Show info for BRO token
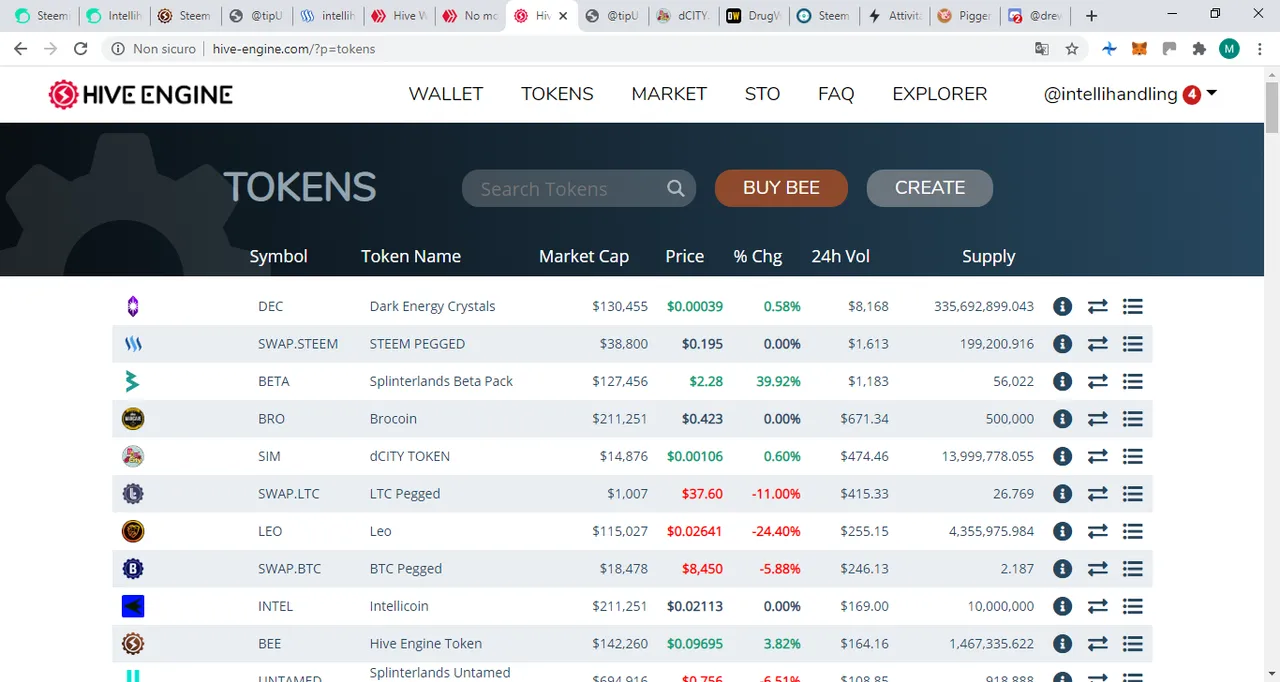The image size is (1280, 682). [1062, 419]
